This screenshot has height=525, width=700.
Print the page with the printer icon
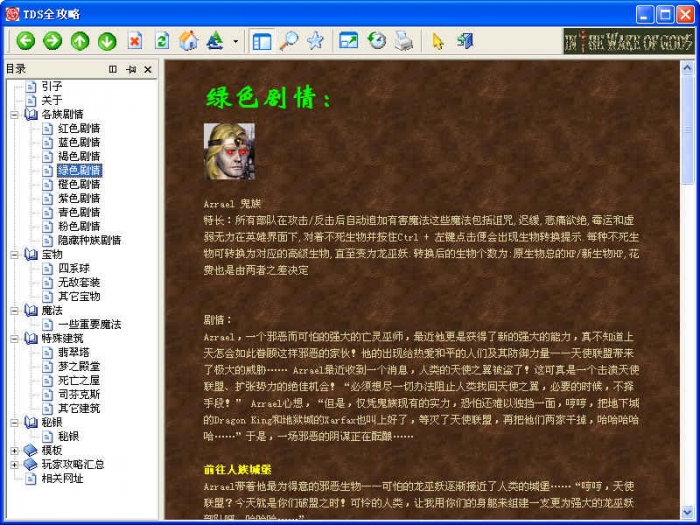pyautogui.click(x=404, y=41)
